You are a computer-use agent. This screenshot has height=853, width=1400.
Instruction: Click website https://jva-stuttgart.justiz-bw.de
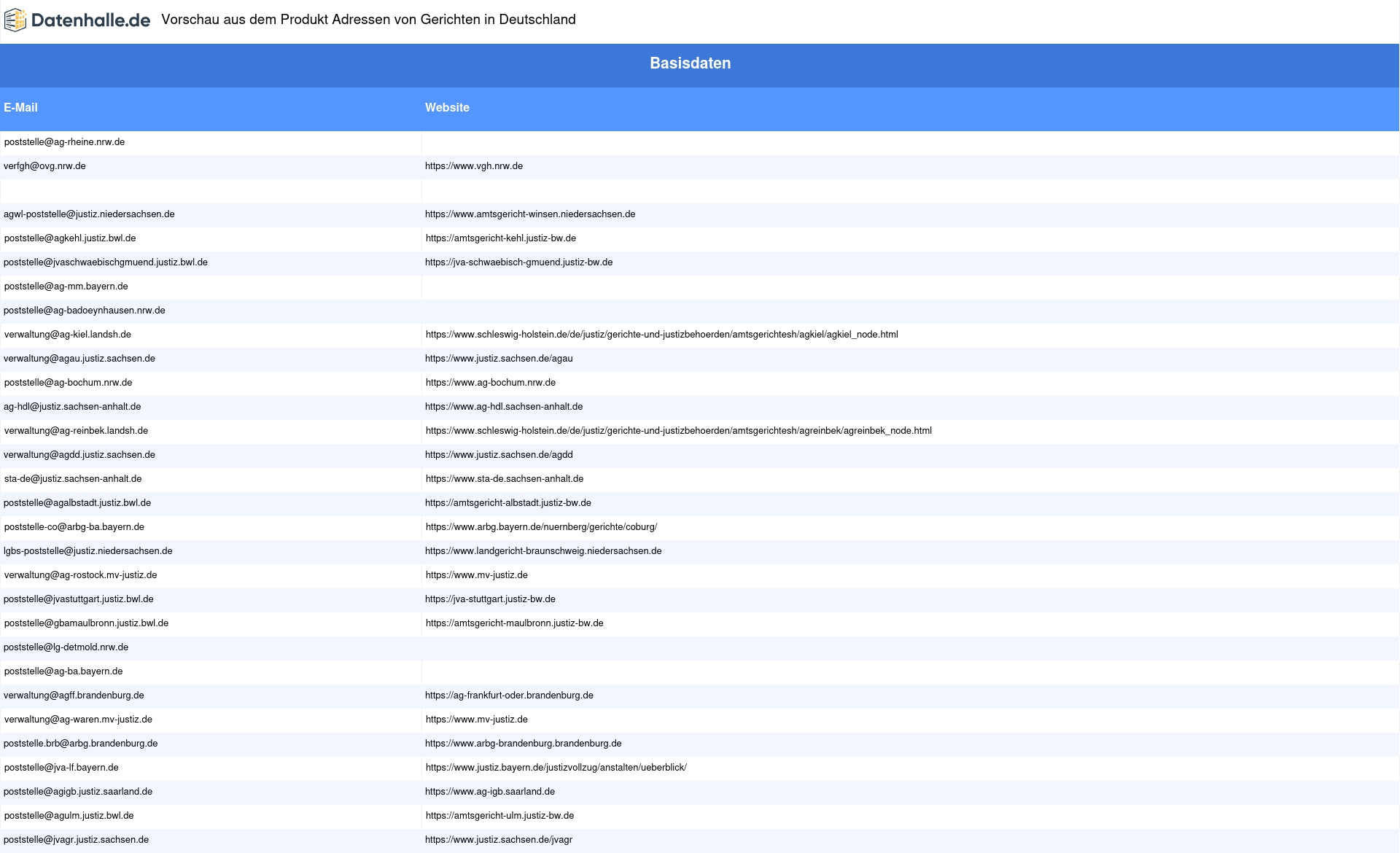(x=491, y=599)
